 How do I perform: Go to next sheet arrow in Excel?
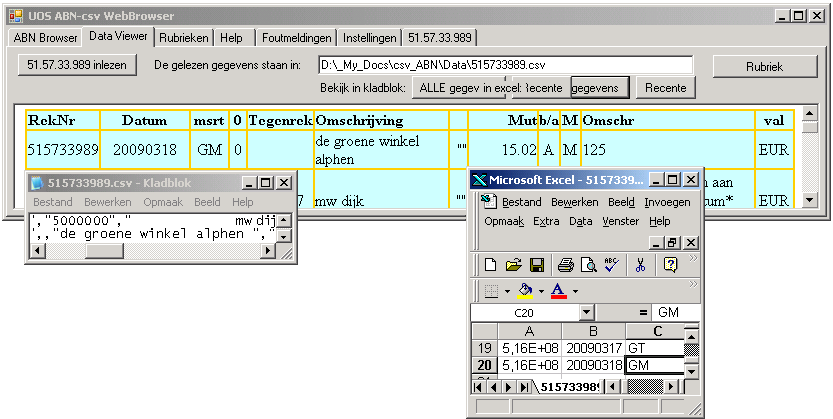pyautogui.click(x=508, y=387)
